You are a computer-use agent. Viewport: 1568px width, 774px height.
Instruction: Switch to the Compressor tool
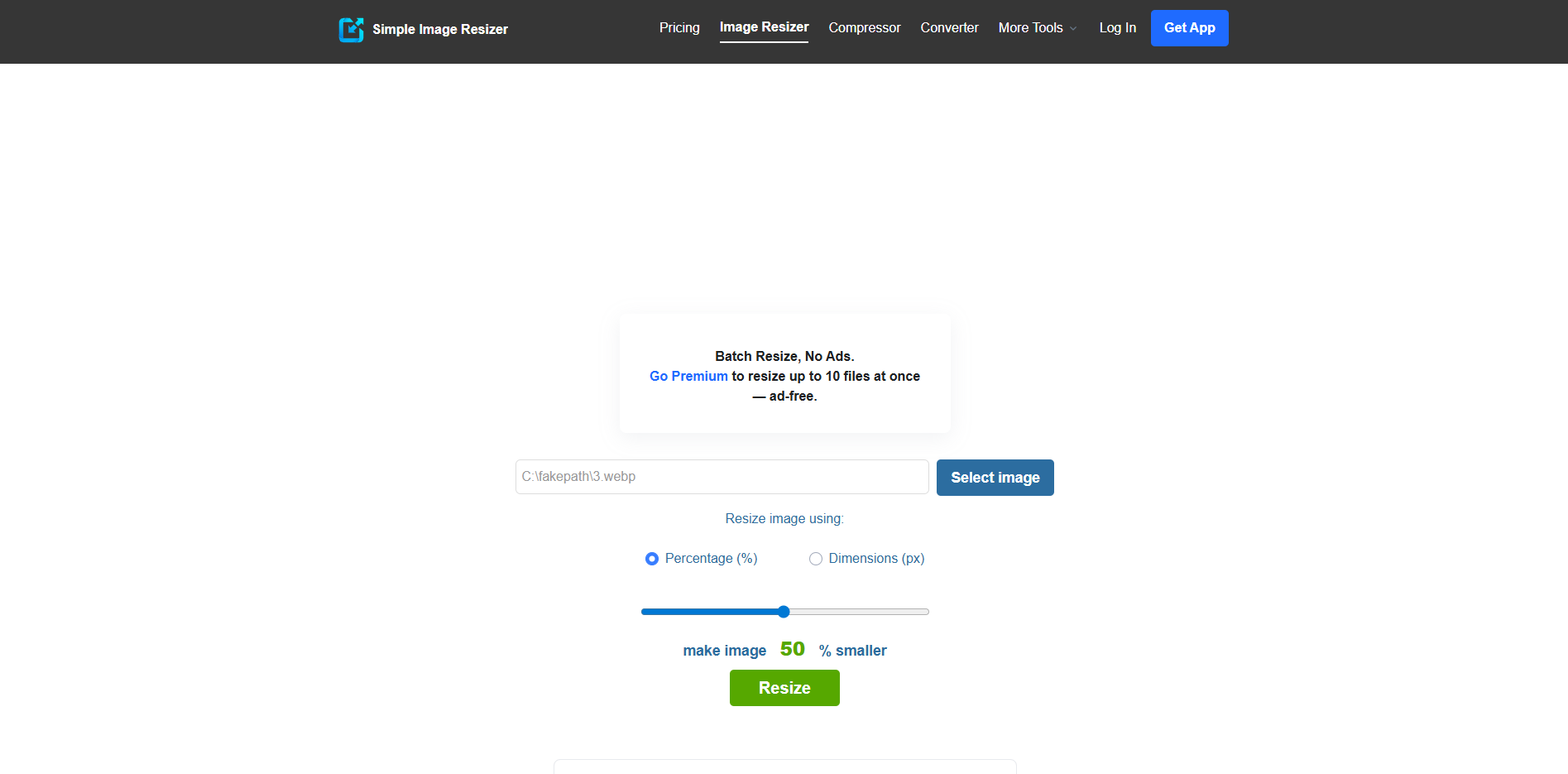point(864,27)
